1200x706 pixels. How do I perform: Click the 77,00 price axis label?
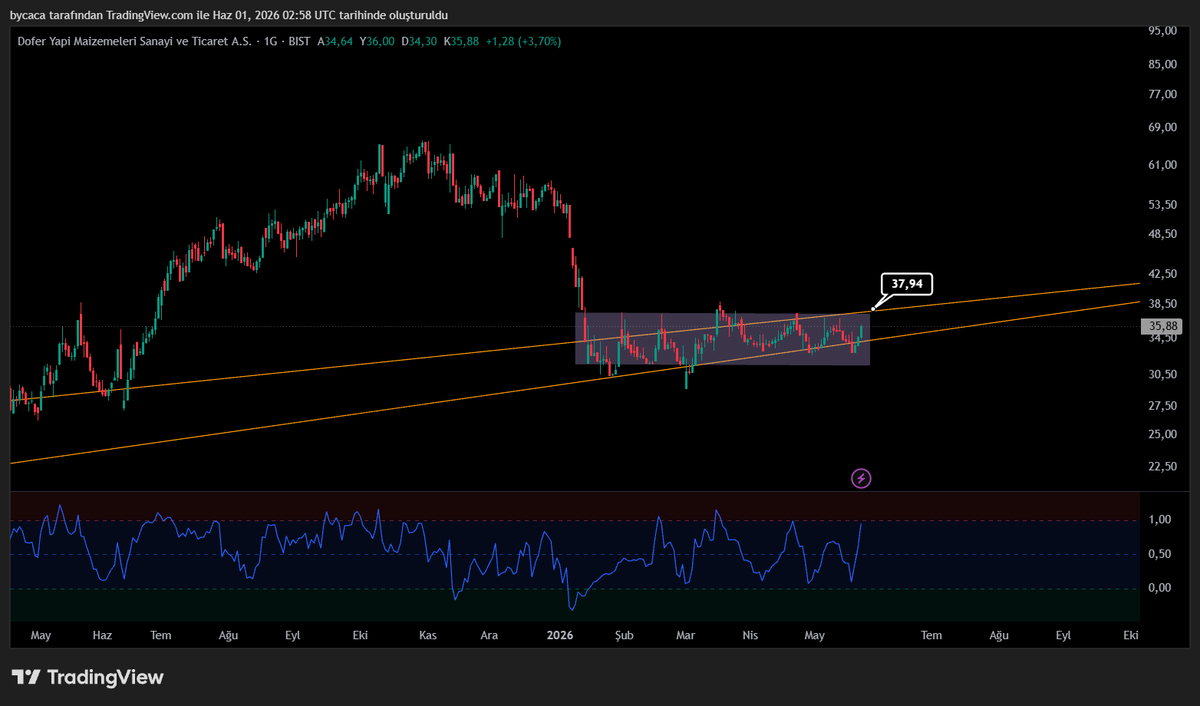(x=1162, y=94)
